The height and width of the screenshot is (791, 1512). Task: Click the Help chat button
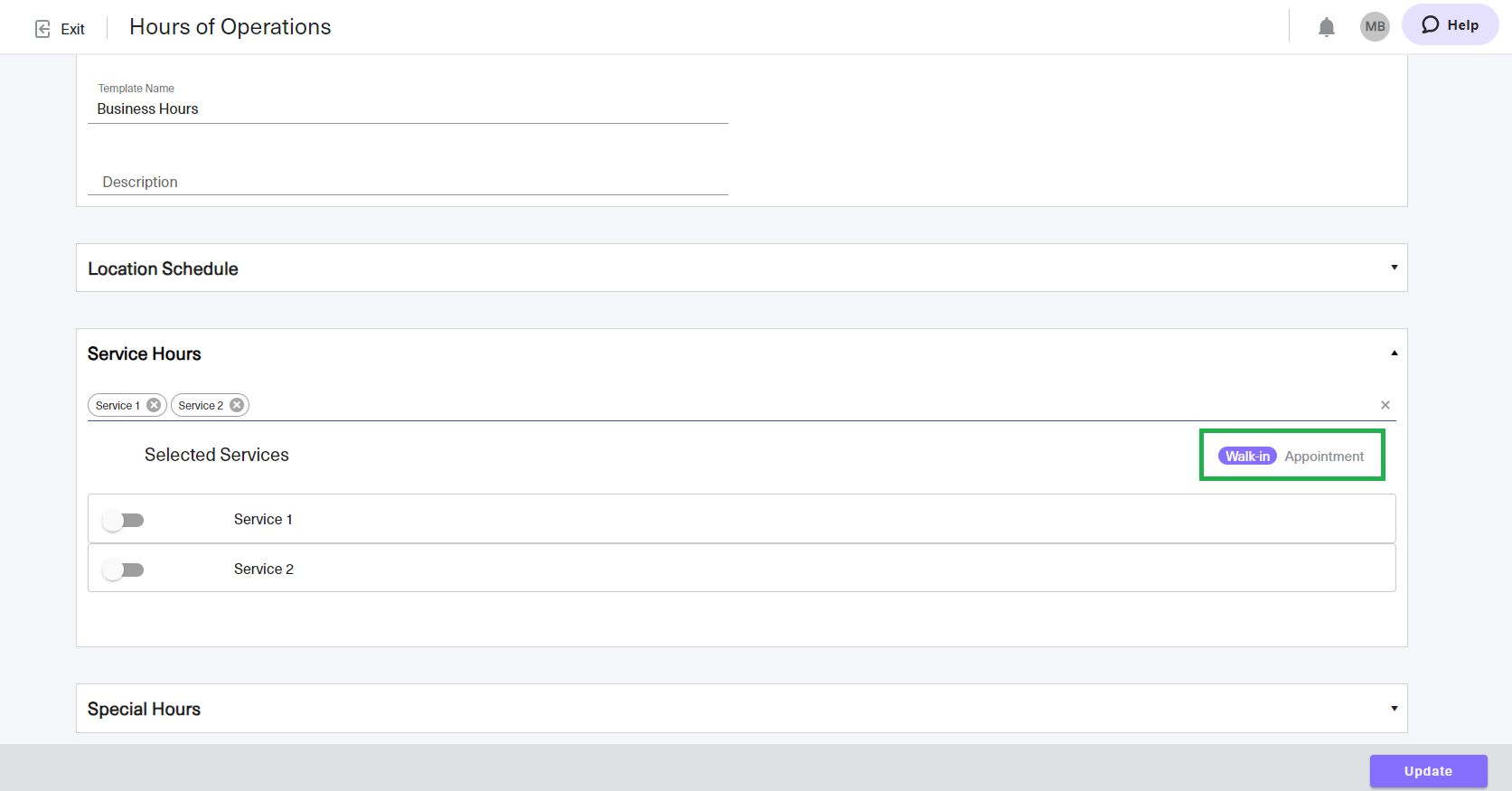(x=1450, y=25)
